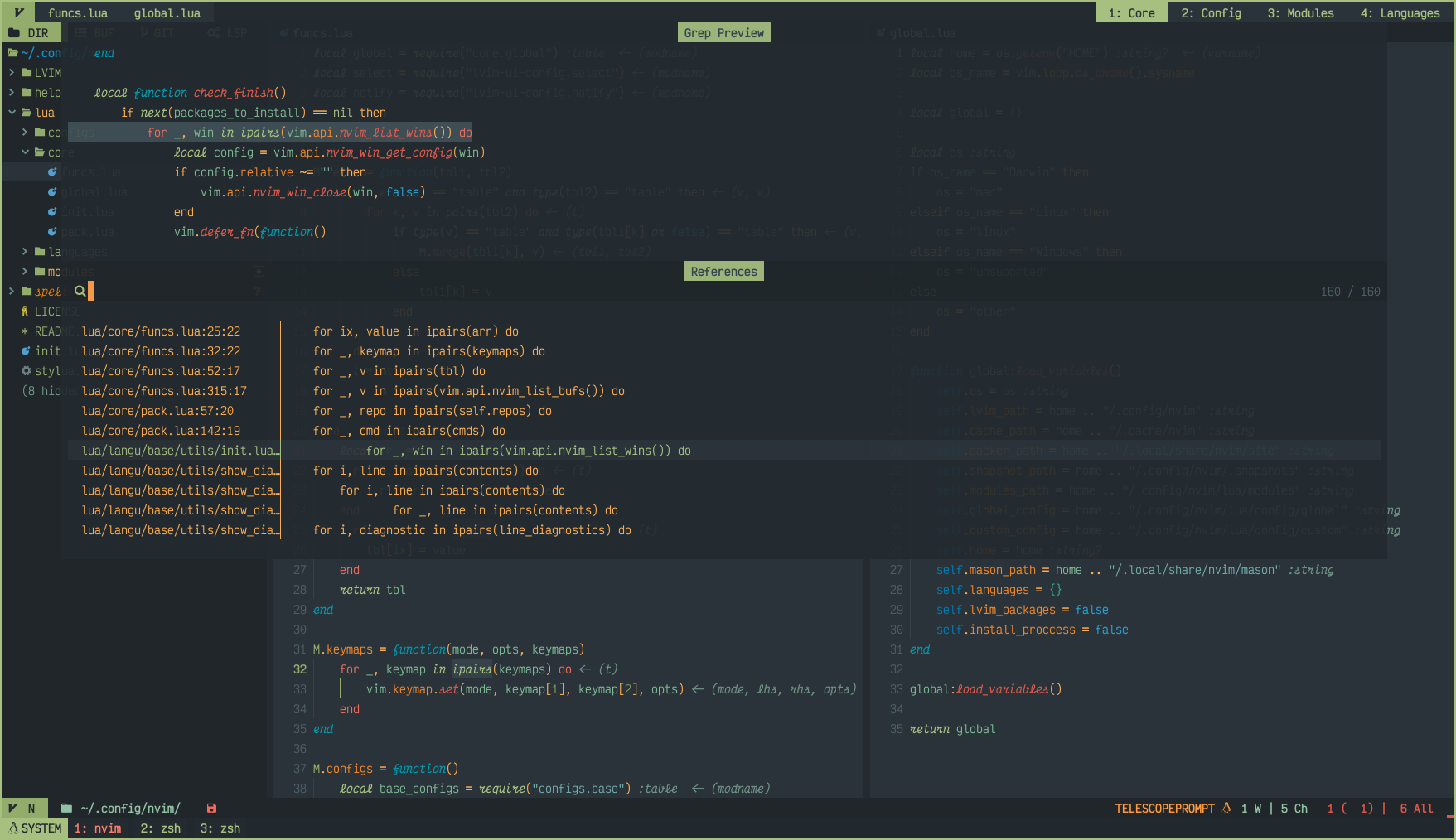Expand the languages folder chevron

[x=25, y=252]
